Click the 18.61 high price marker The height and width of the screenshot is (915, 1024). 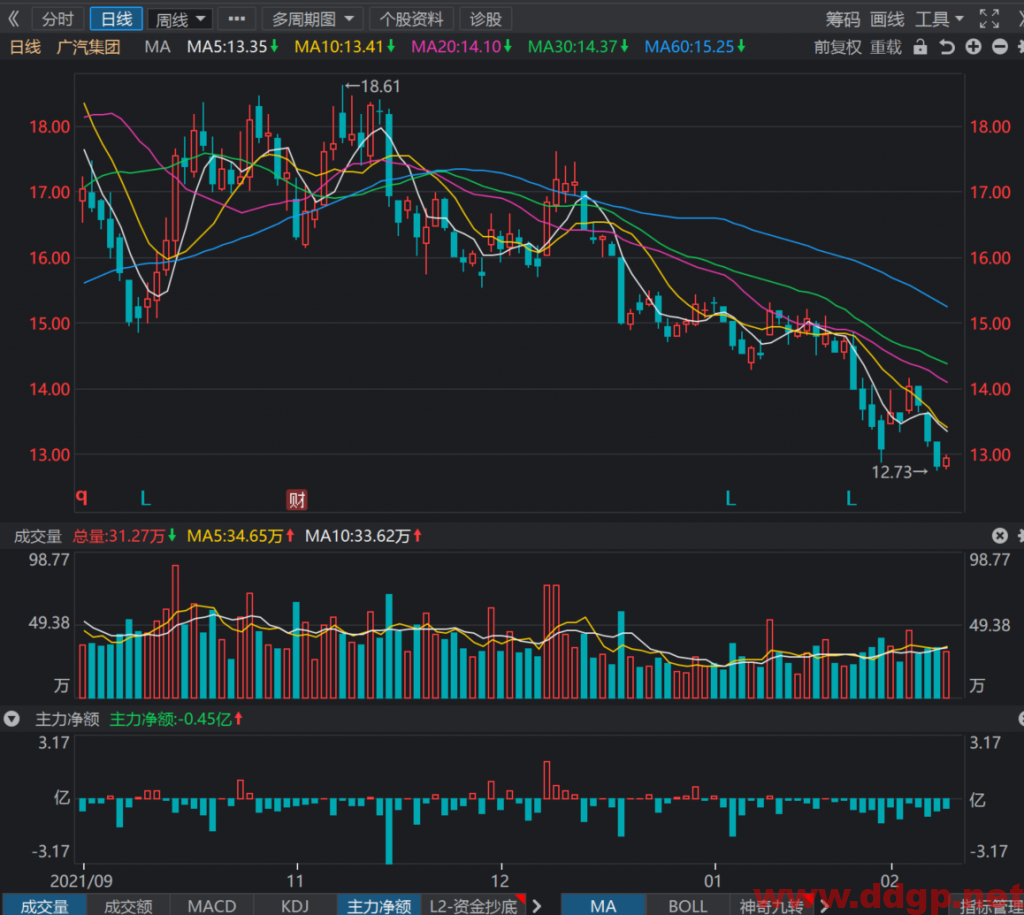pos(373,86)
